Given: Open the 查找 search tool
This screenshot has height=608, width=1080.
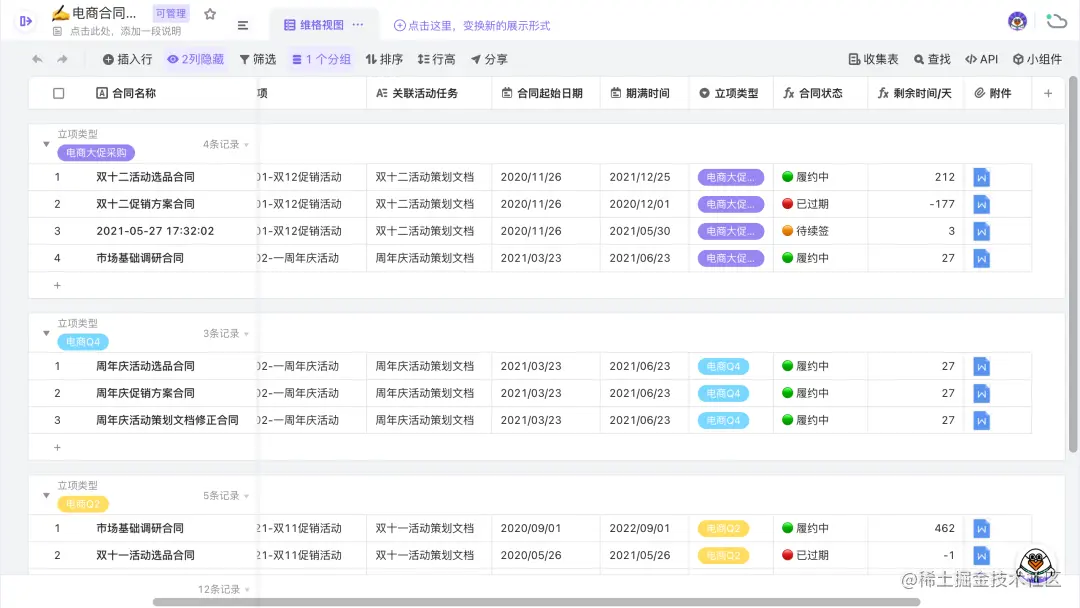Looking at the screenshot, I should (932, 59).
